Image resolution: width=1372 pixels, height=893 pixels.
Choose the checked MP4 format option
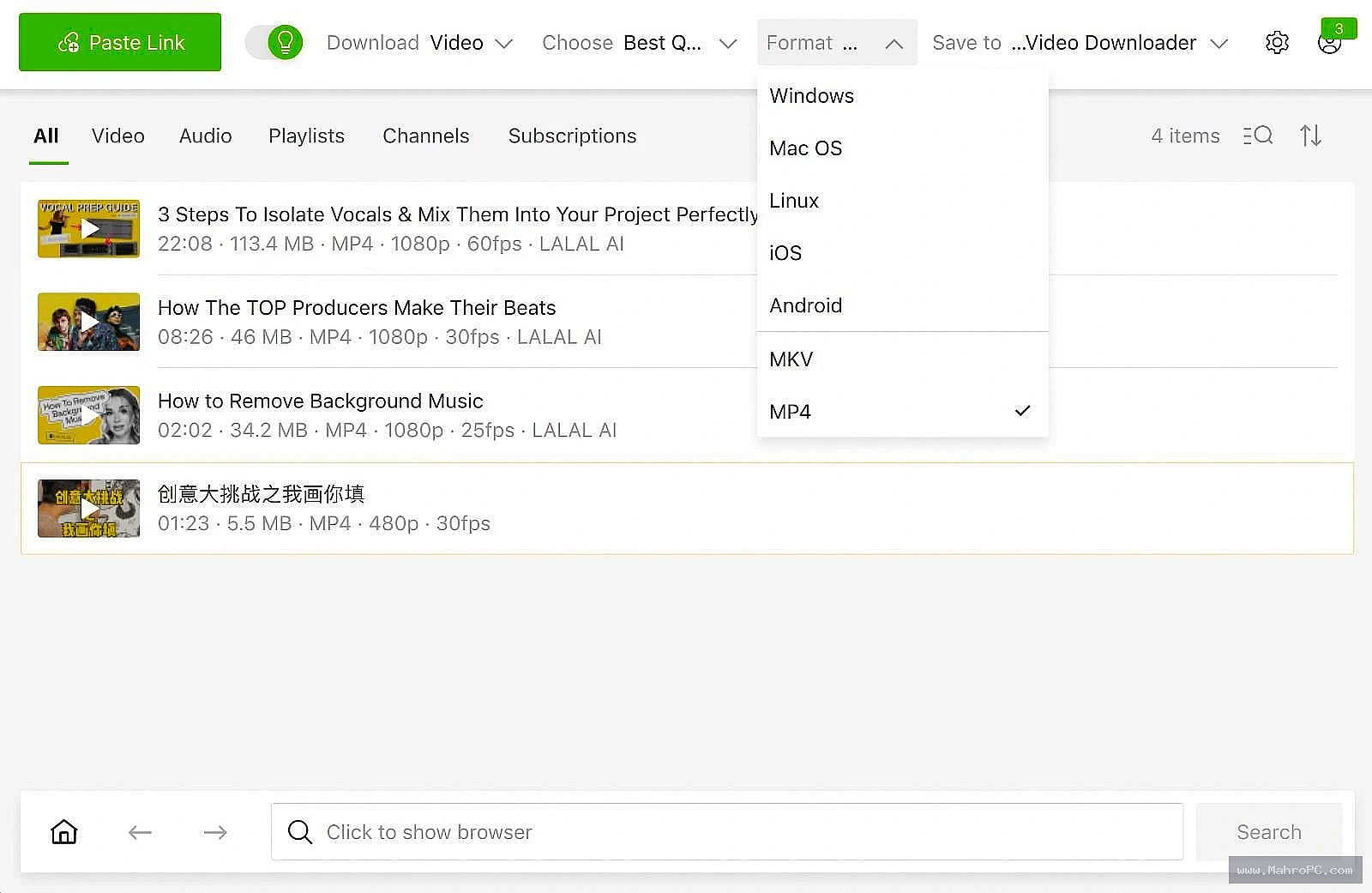(902, 412)
